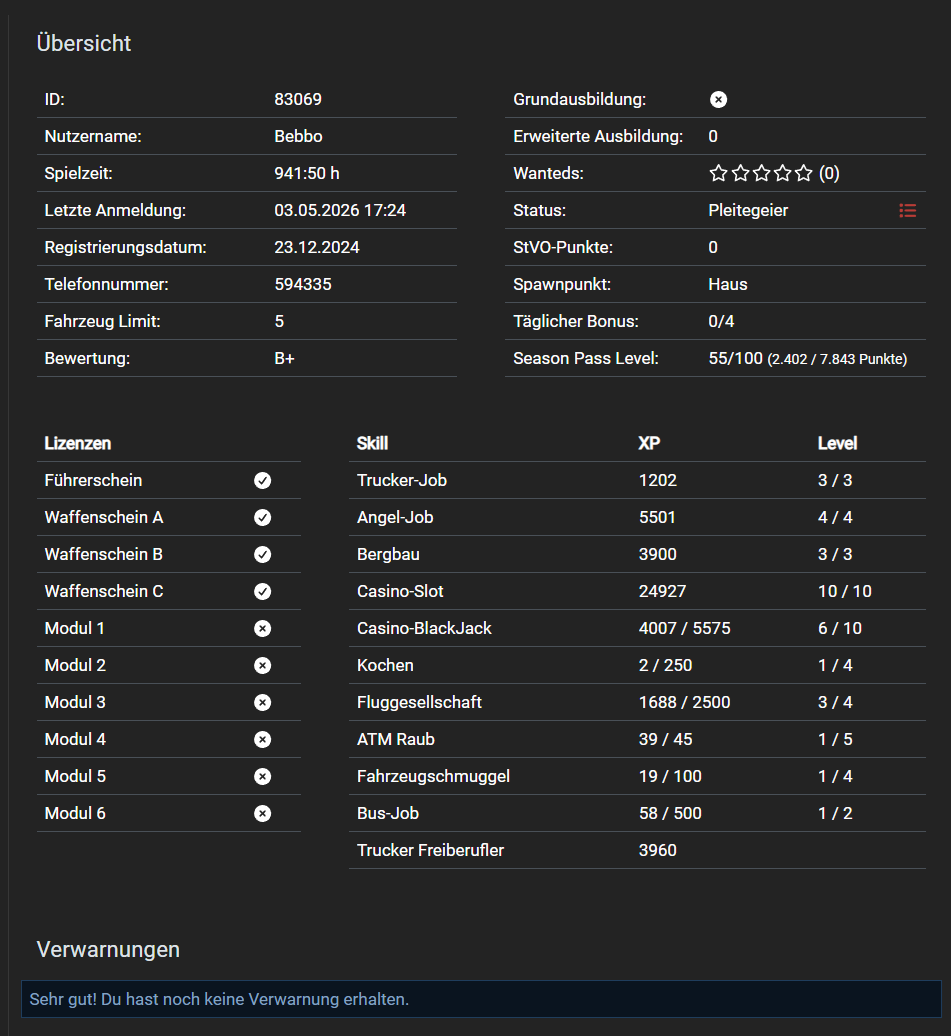This screenshot has width=951, height=1036.
Task: Click the Grundausbildung cross icon
Action: pyautogui.click(x=718, y=99)
